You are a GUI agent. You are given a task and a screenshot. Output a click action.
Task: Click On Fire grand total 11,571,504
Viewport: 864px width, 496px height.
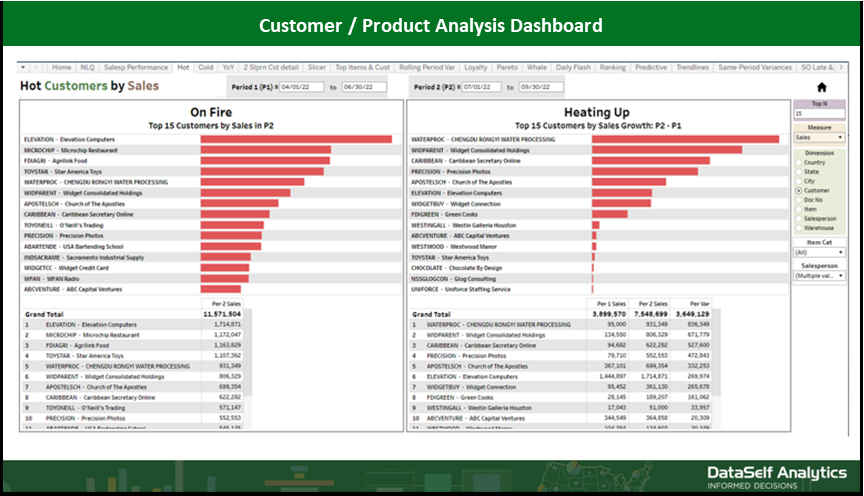(x=222, y=314)
